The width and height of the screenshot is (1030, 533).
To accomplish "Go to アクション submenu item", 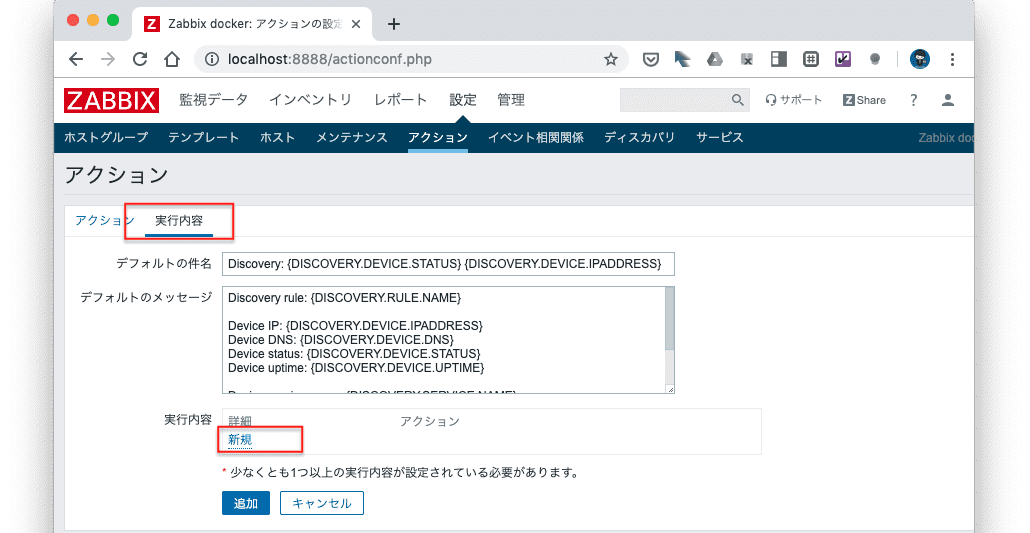I will click(x=437, y=137).
